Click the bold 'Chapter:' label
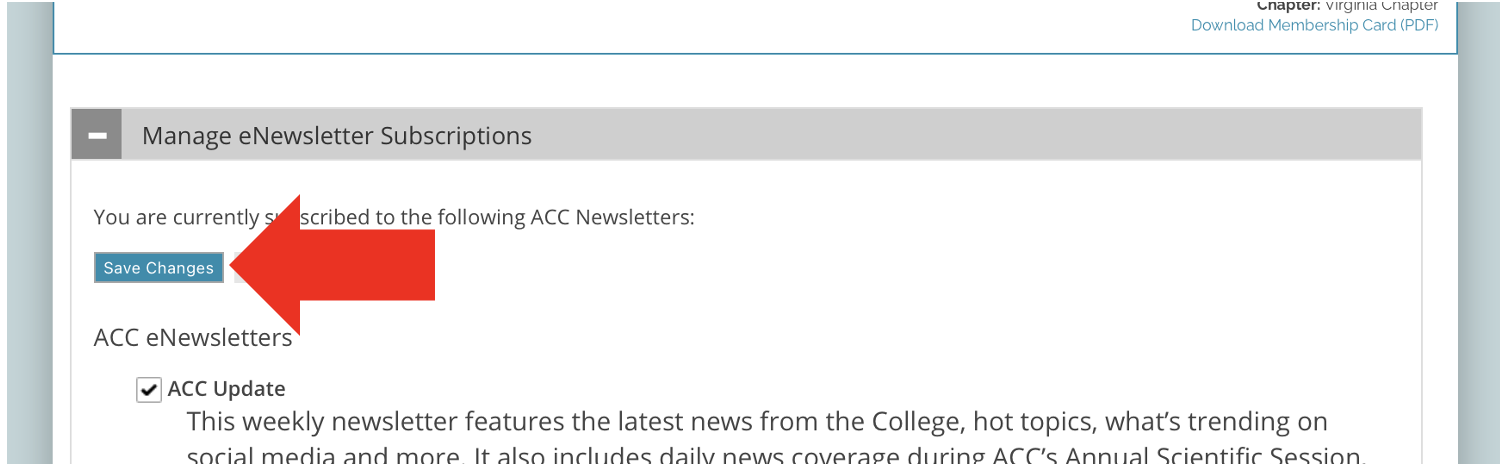This screenshot has width=1500, height=466. pyautogui.click(x=1287, y=6)
